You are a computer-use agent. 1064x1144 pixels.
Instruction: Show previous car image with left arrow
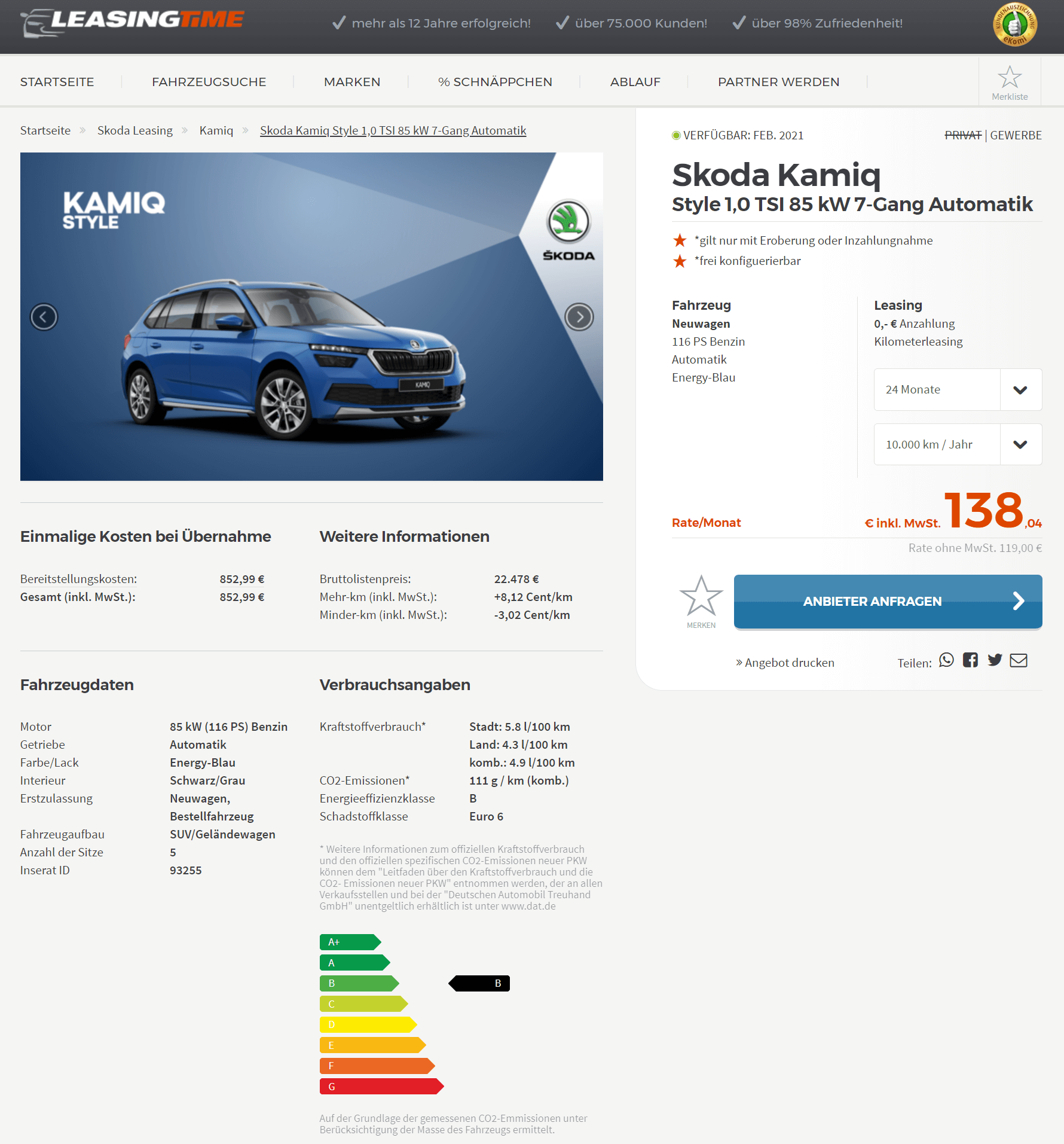coord(44,317)
